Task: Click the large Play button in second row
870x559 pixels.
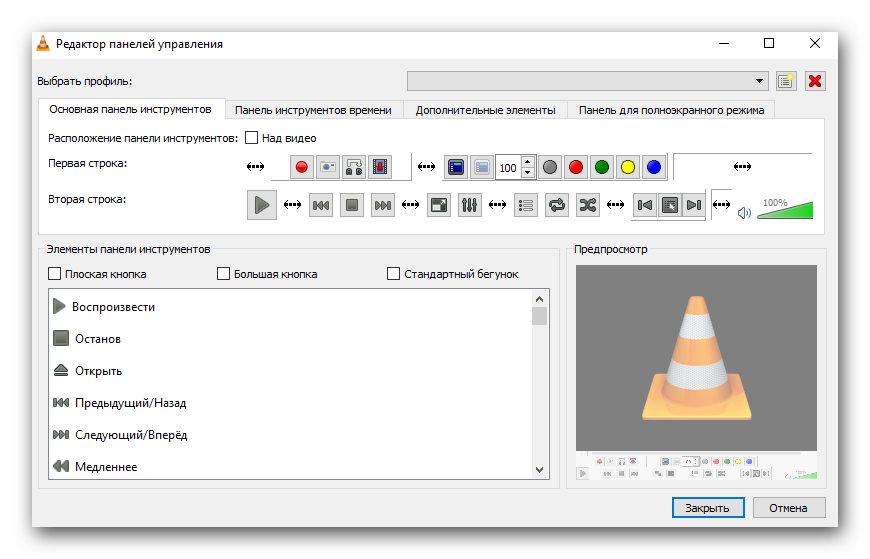Action: (261, 205)
